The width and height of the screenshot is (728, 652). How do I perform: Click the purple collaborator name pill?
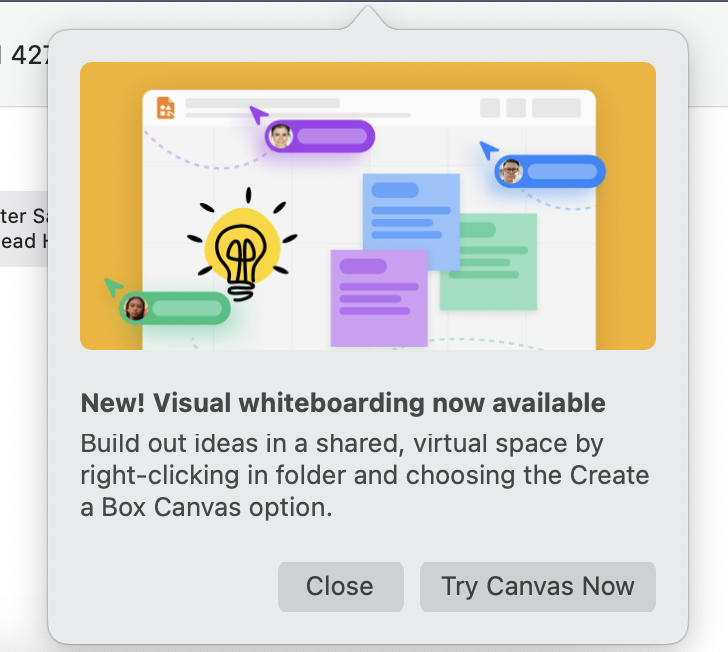[320, 137]
